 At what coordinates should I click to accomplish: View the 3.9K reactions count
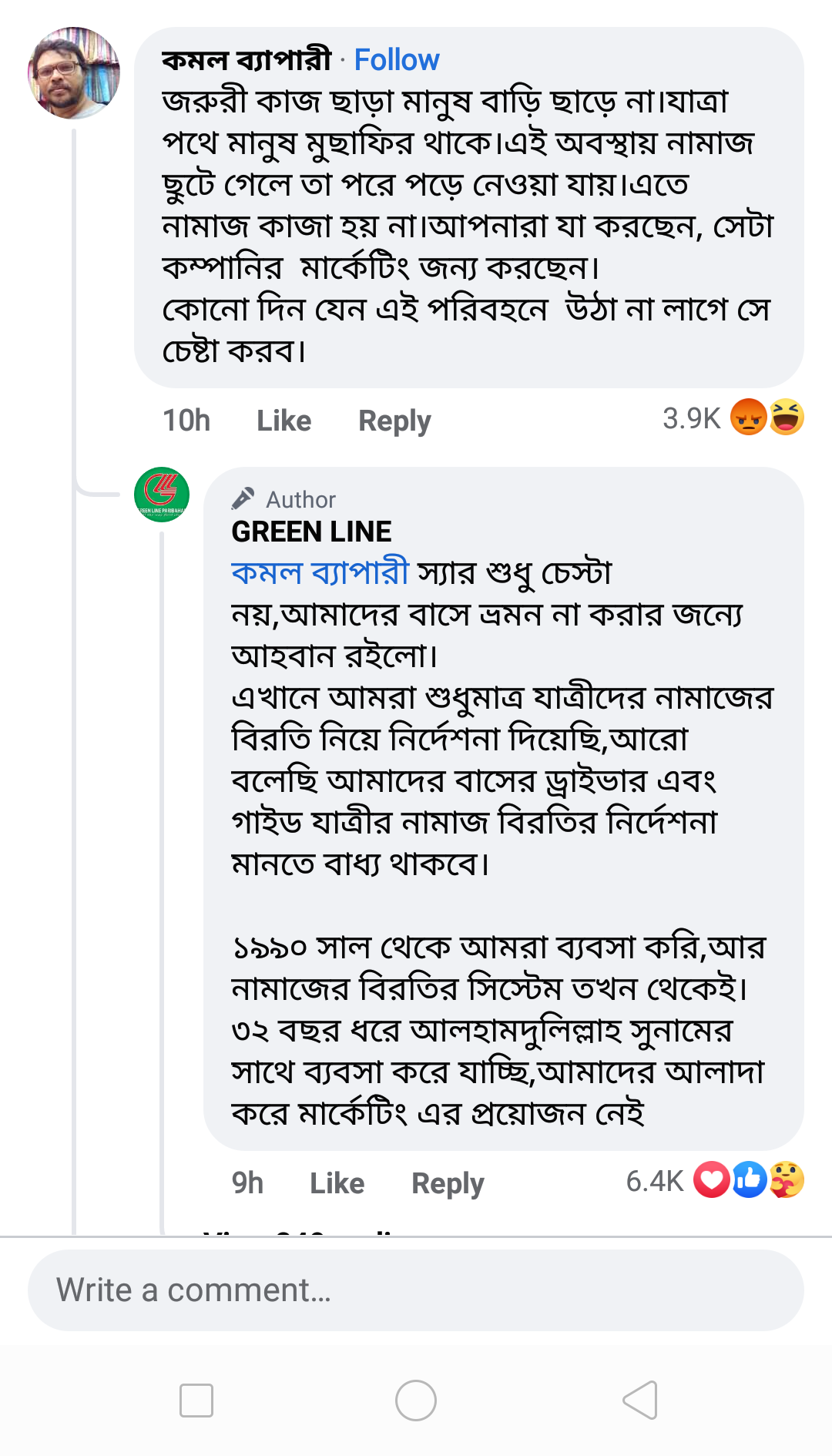[691, 418]
